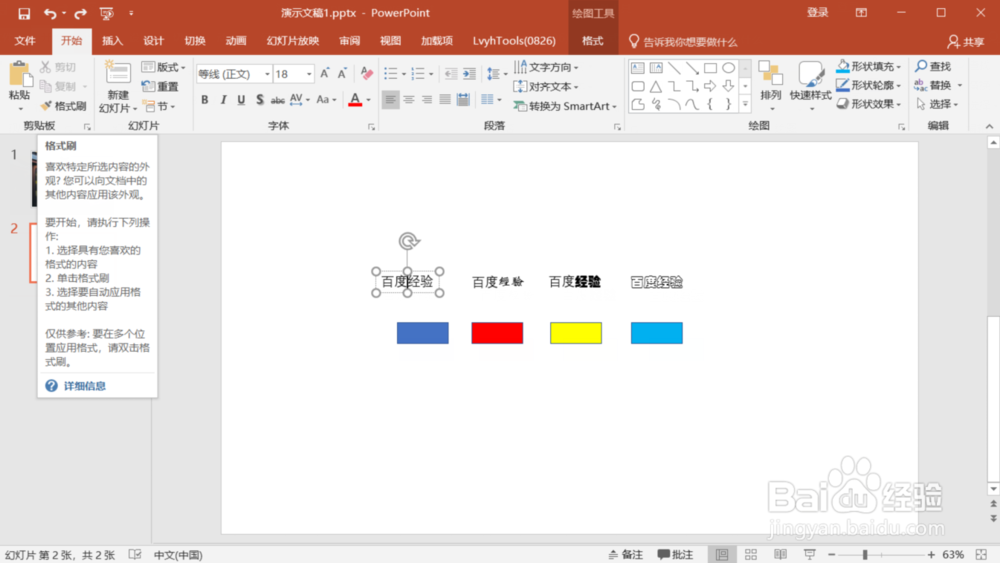Open the Slide Show (幻灯片放映) tab

click(x=293, y=41)
